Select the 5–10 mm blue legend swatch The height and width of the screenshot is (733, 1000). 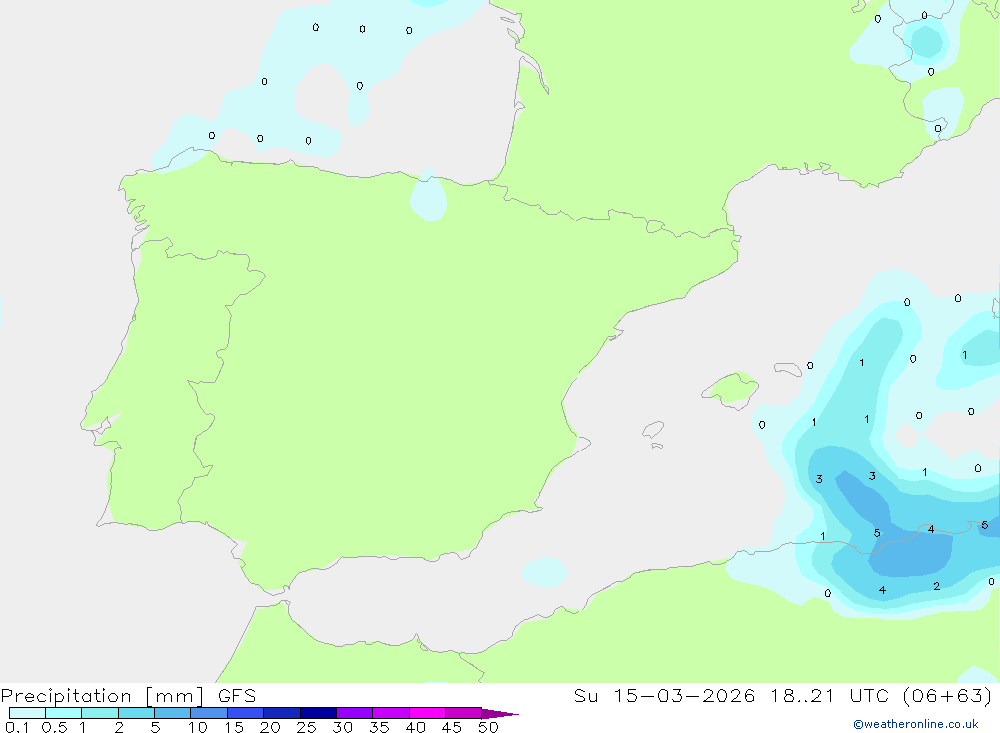172,713
